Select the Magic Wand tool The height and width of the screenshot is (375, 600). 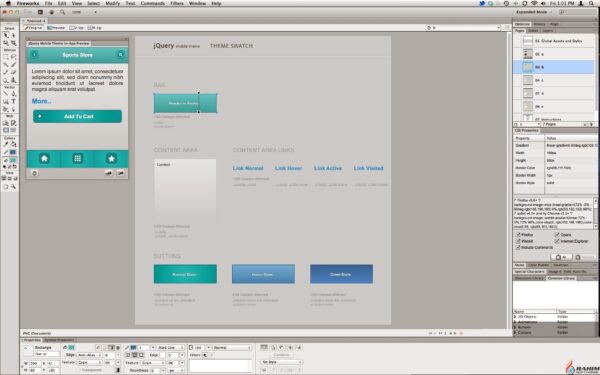pos(6,65)
